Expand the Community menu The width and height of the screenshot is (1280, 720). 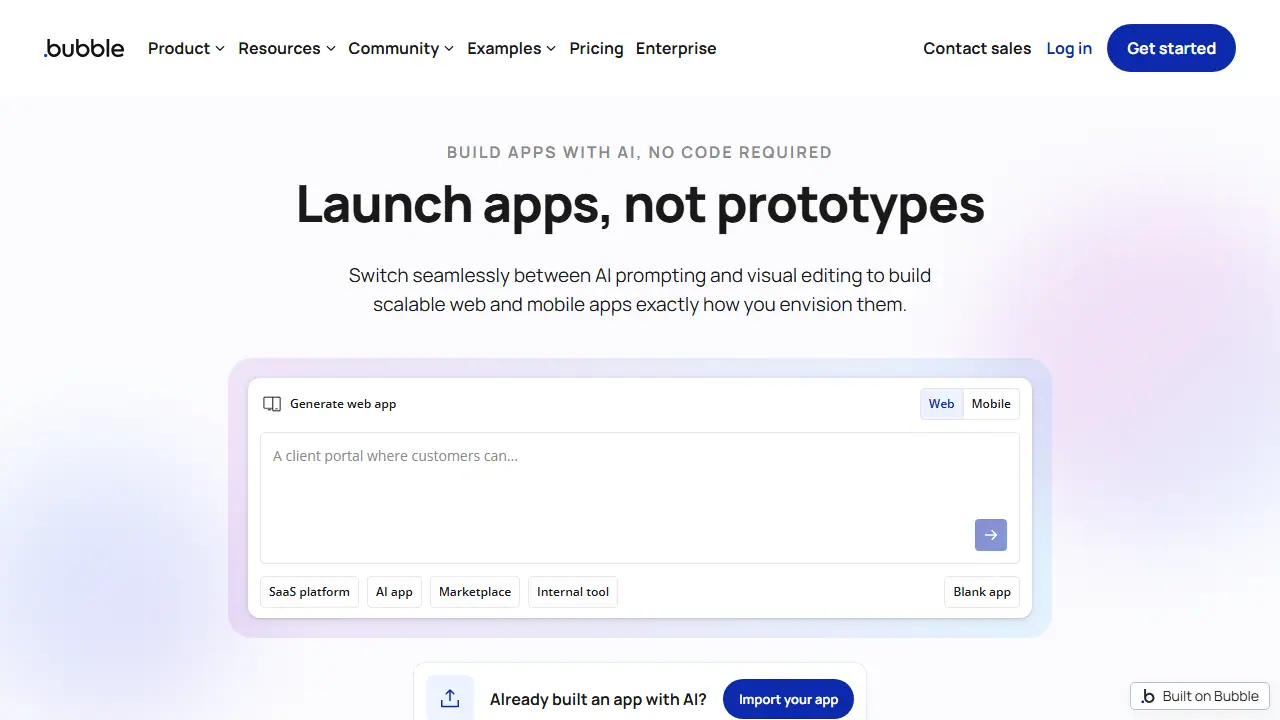401,48
